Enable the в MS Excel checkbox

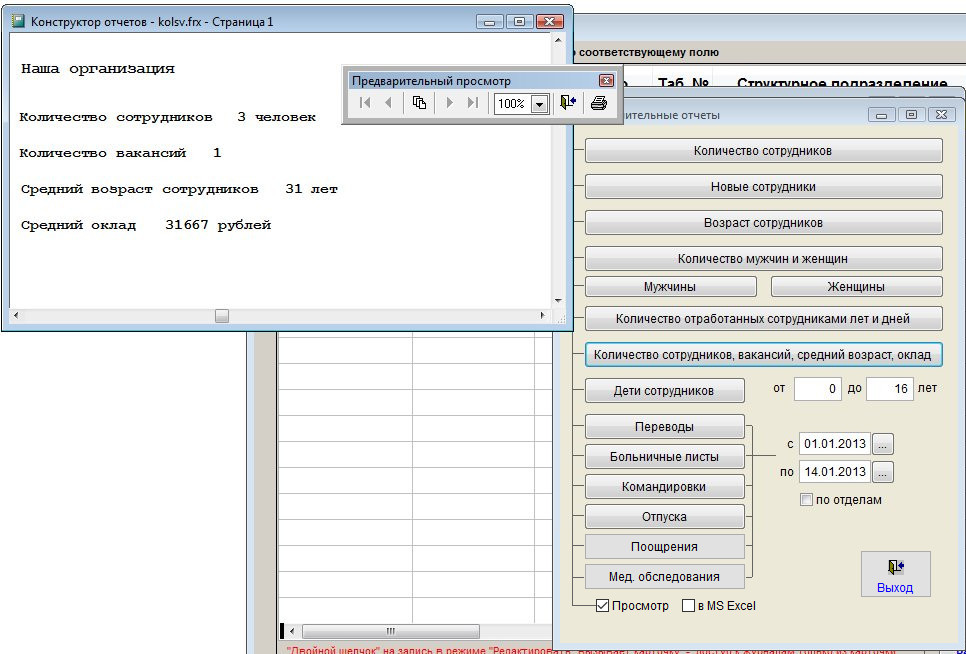click(x=689, y=606)
